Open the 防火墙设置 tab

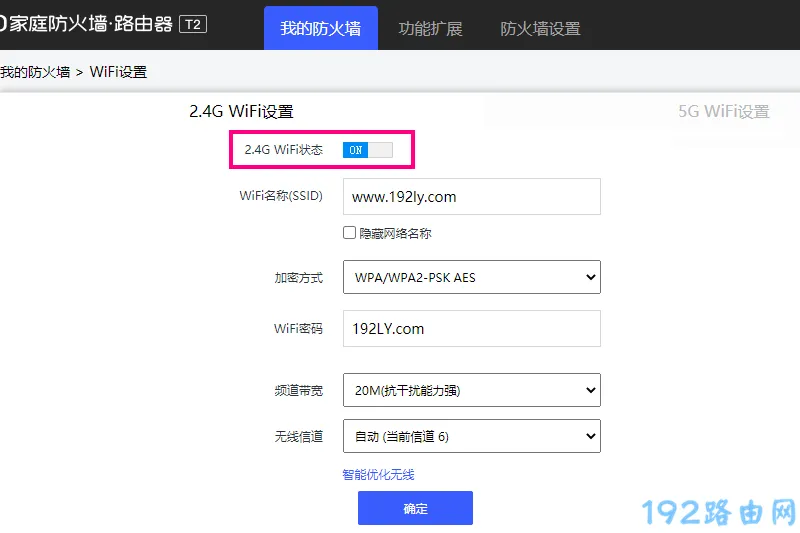click(540, 29)
